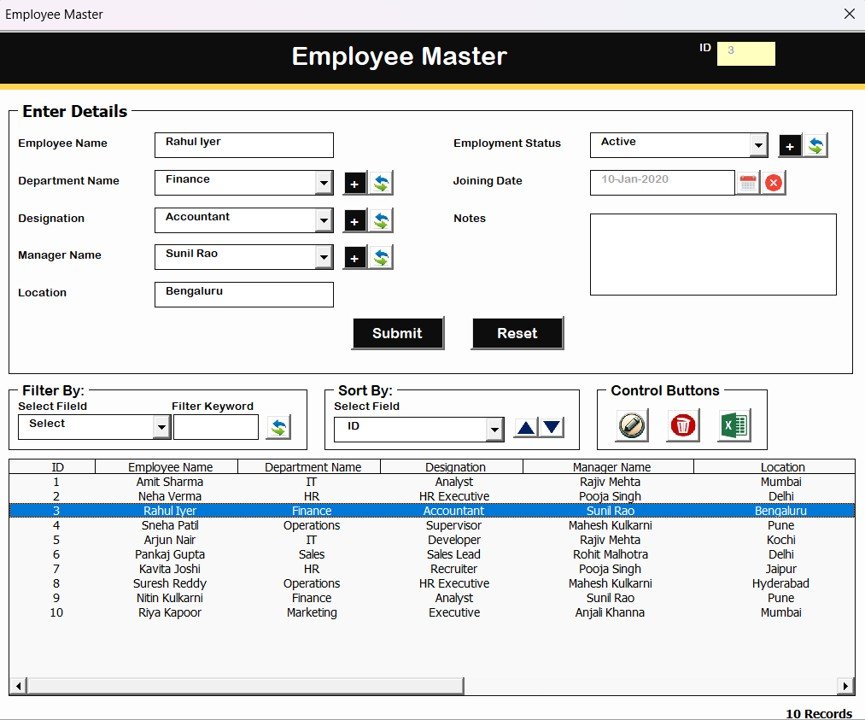865x720 pixels.
Task: Expand the Department Name dropdown
Action: (323, 183)
